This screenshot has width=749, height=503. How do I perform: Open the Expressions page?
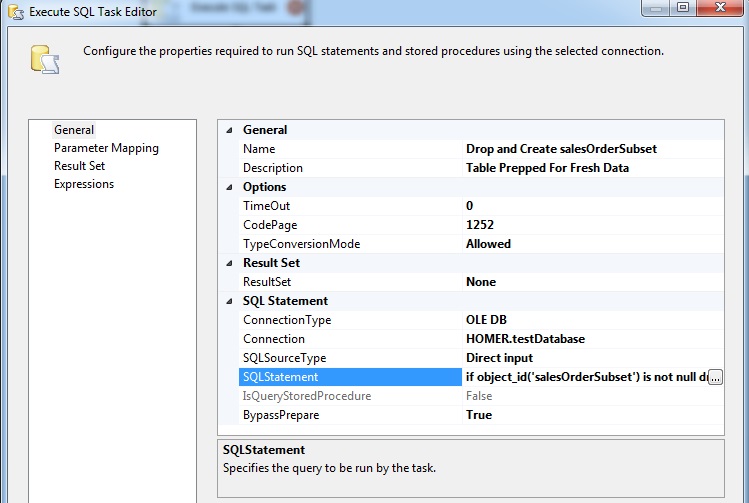coord(84,184)
